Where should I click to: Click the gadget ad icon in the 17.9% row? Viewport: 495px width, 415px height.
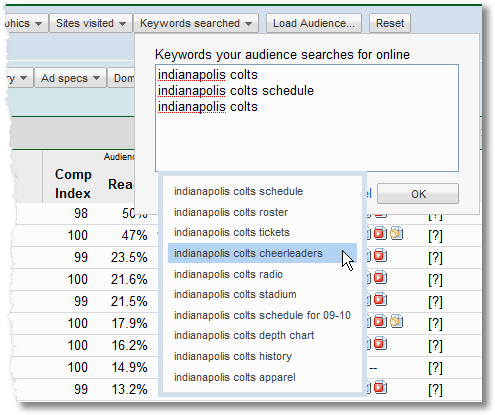coord(396,322)
